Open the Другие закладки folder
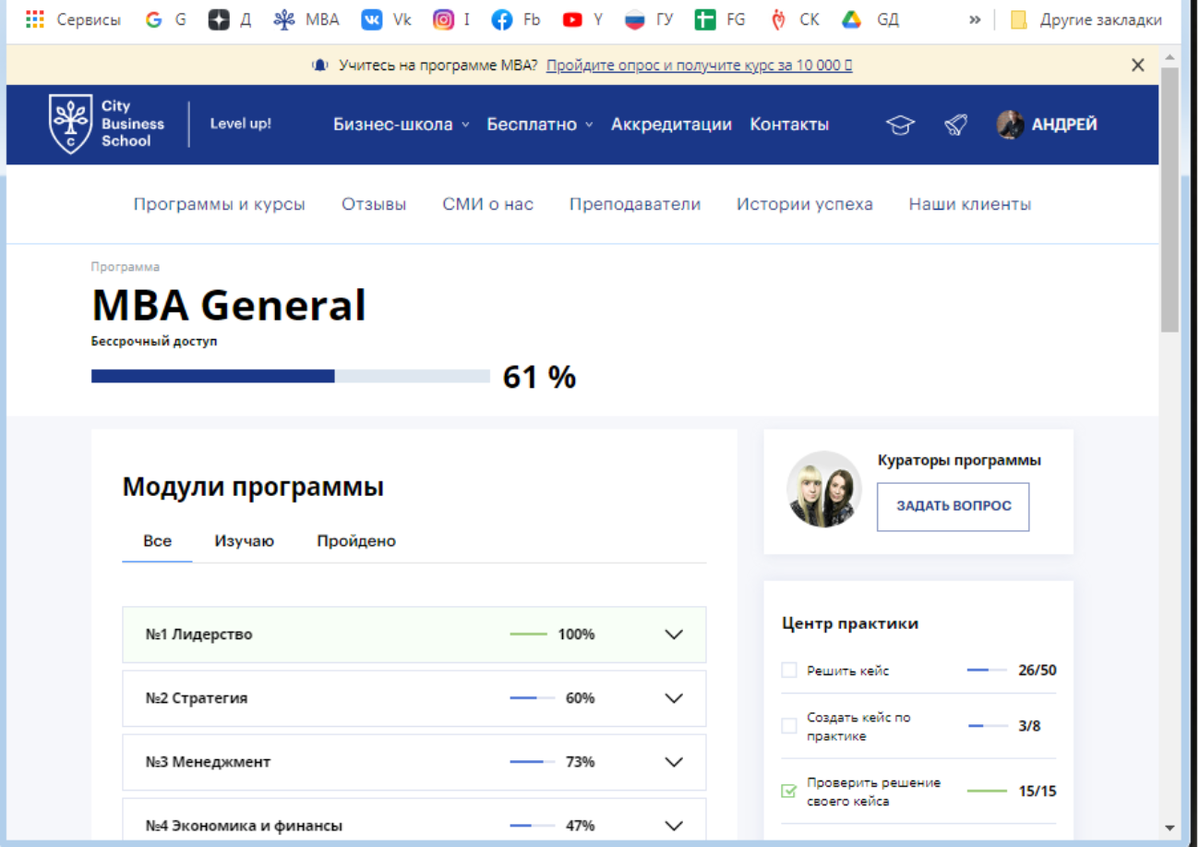The height and width of the screenshot is (847, 1200). pos(1086,19)
